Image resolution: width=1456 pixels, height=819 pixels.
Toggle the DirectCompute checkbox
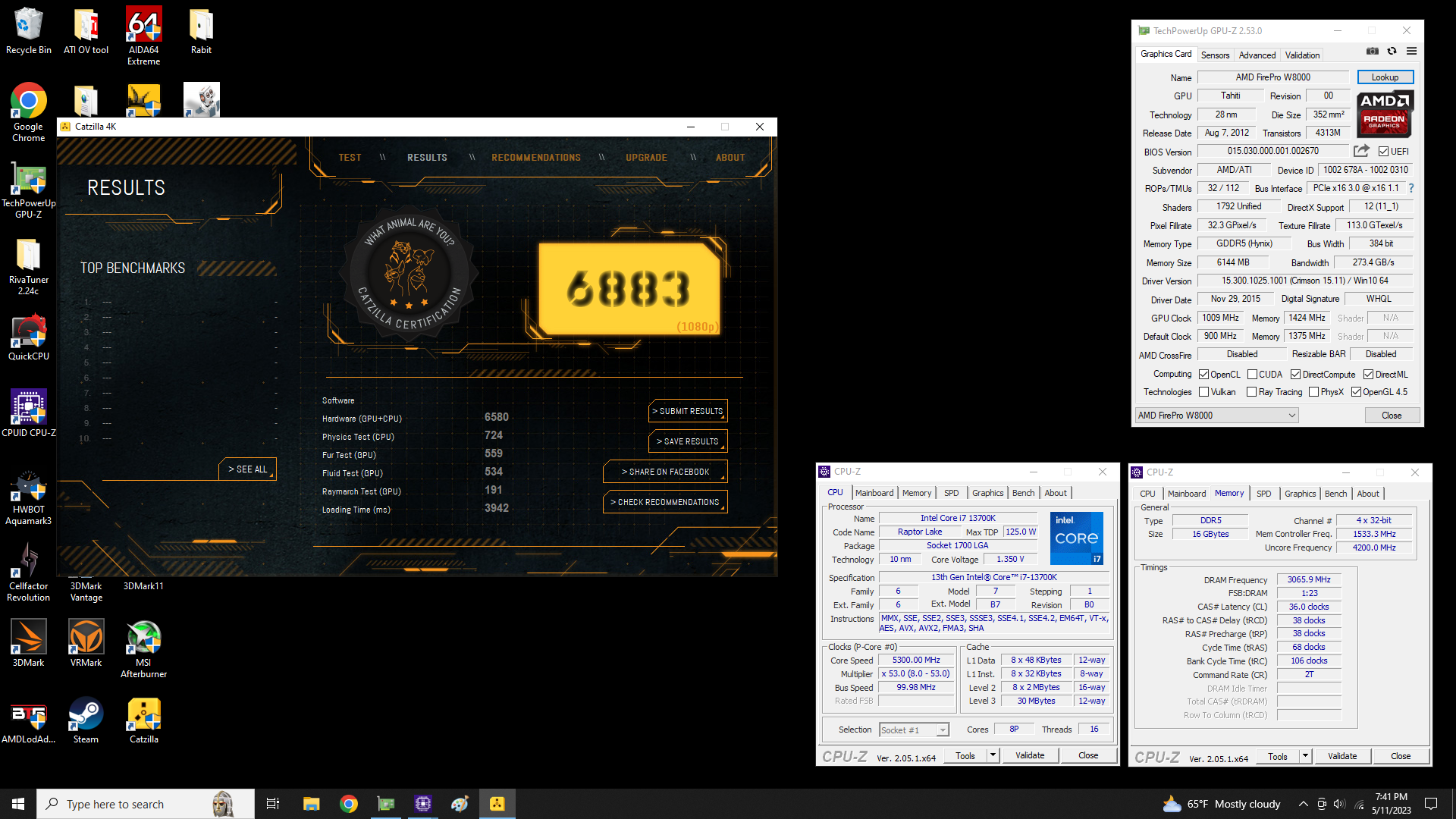(1296, 375)
